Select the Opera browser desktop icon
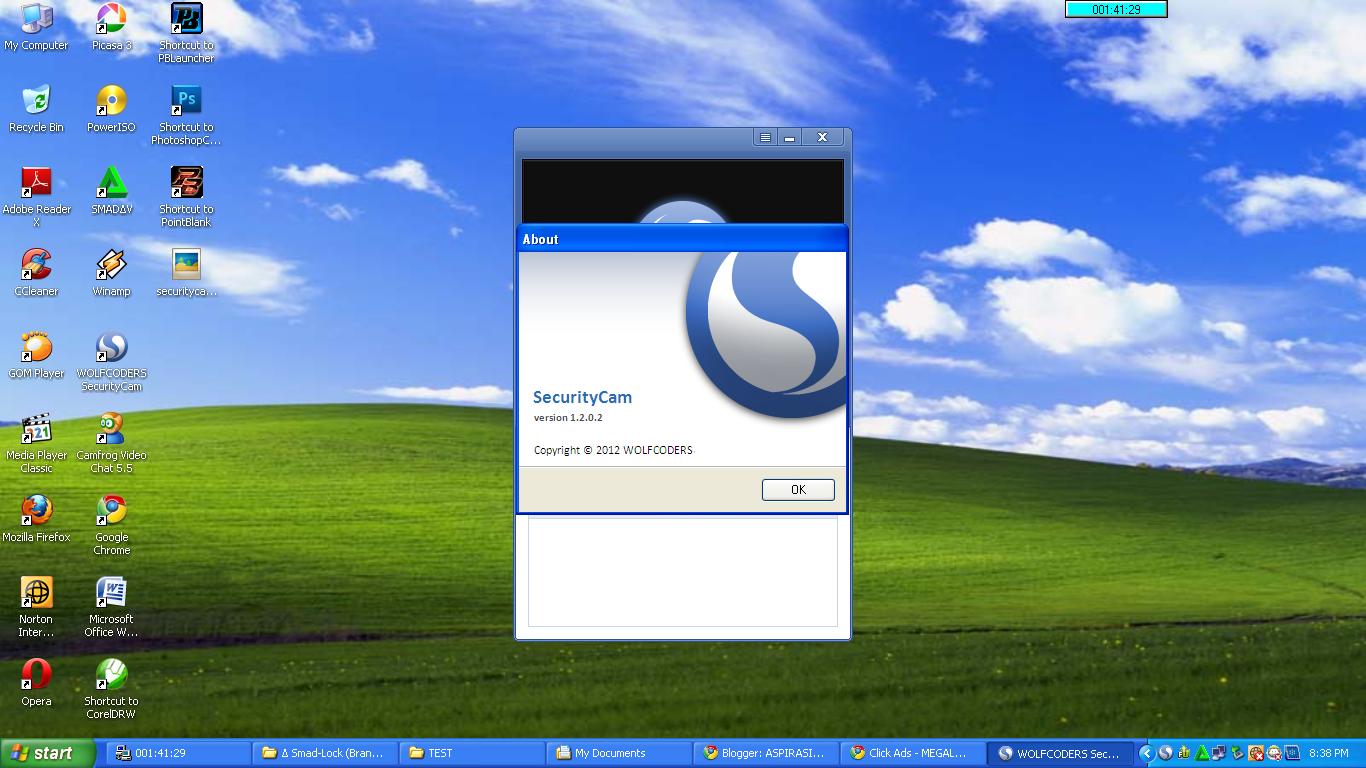Viewport: 1366px width, 768px height. [36, 683]
